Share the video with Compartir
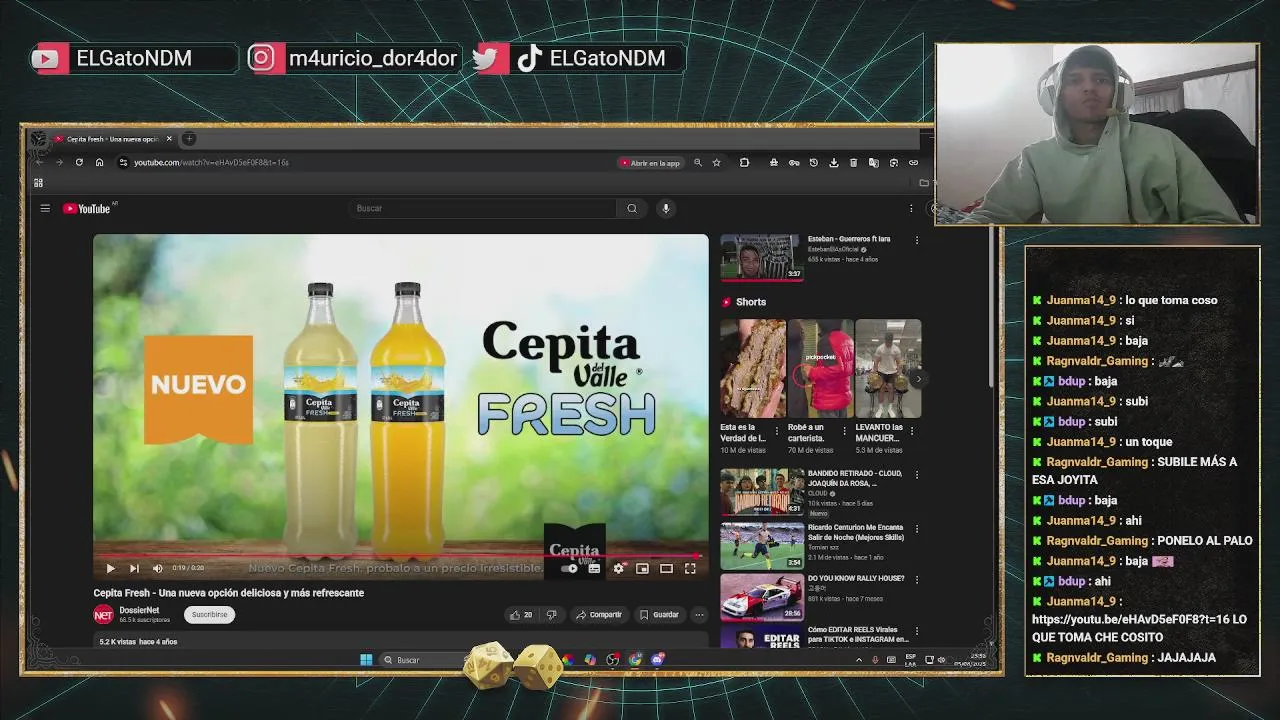1280x720 pixels. (x=599, y=615)
